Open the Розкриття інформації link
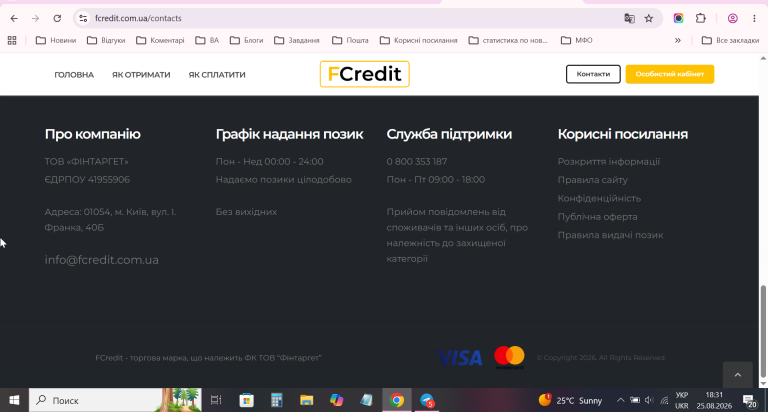The height and width of the screenshot is (412, 768). click(x=608, y=162)
